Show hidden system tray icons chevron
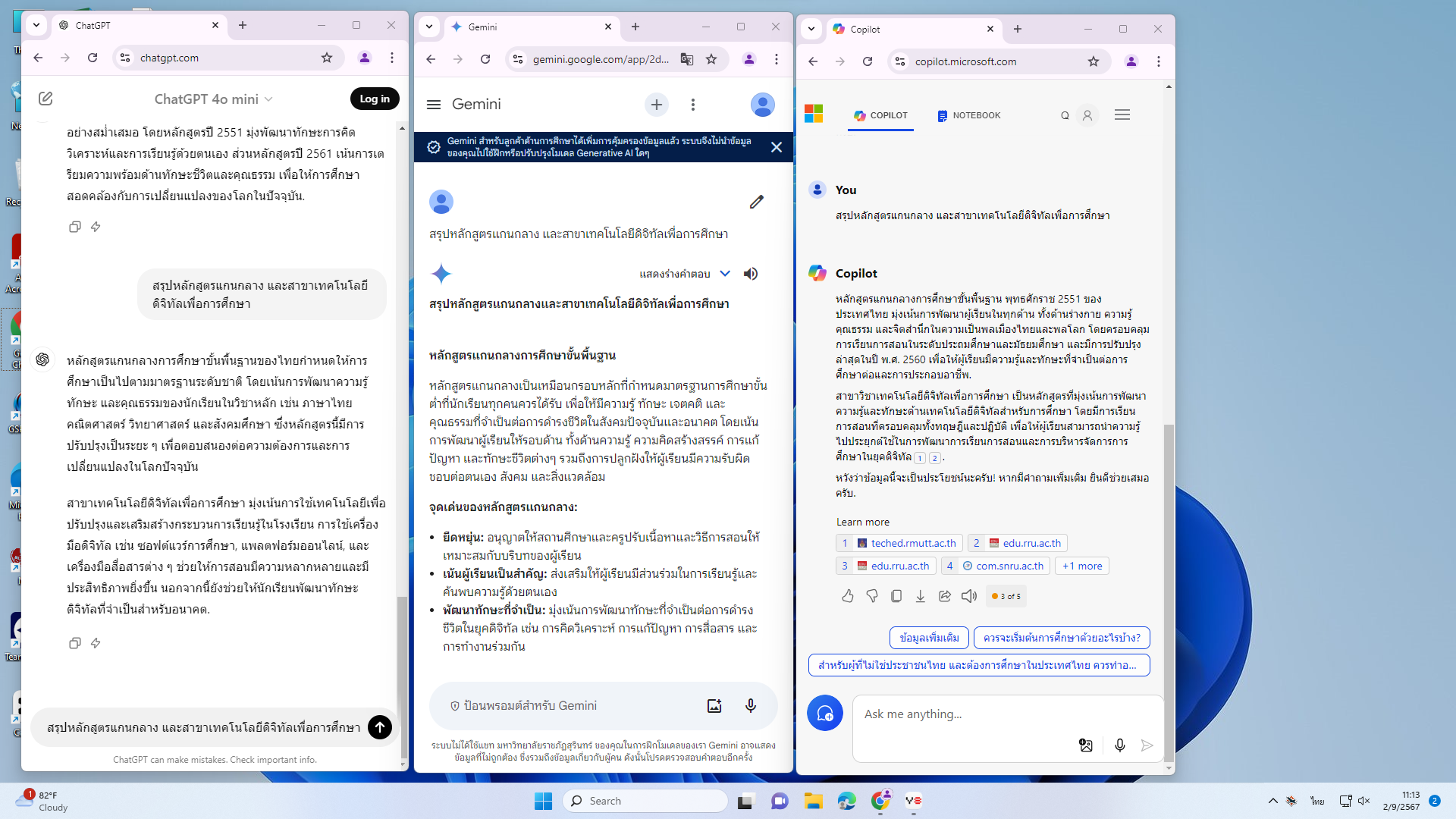The width and height of the screenshot is (1456, 819). [x=1272, y=801]
